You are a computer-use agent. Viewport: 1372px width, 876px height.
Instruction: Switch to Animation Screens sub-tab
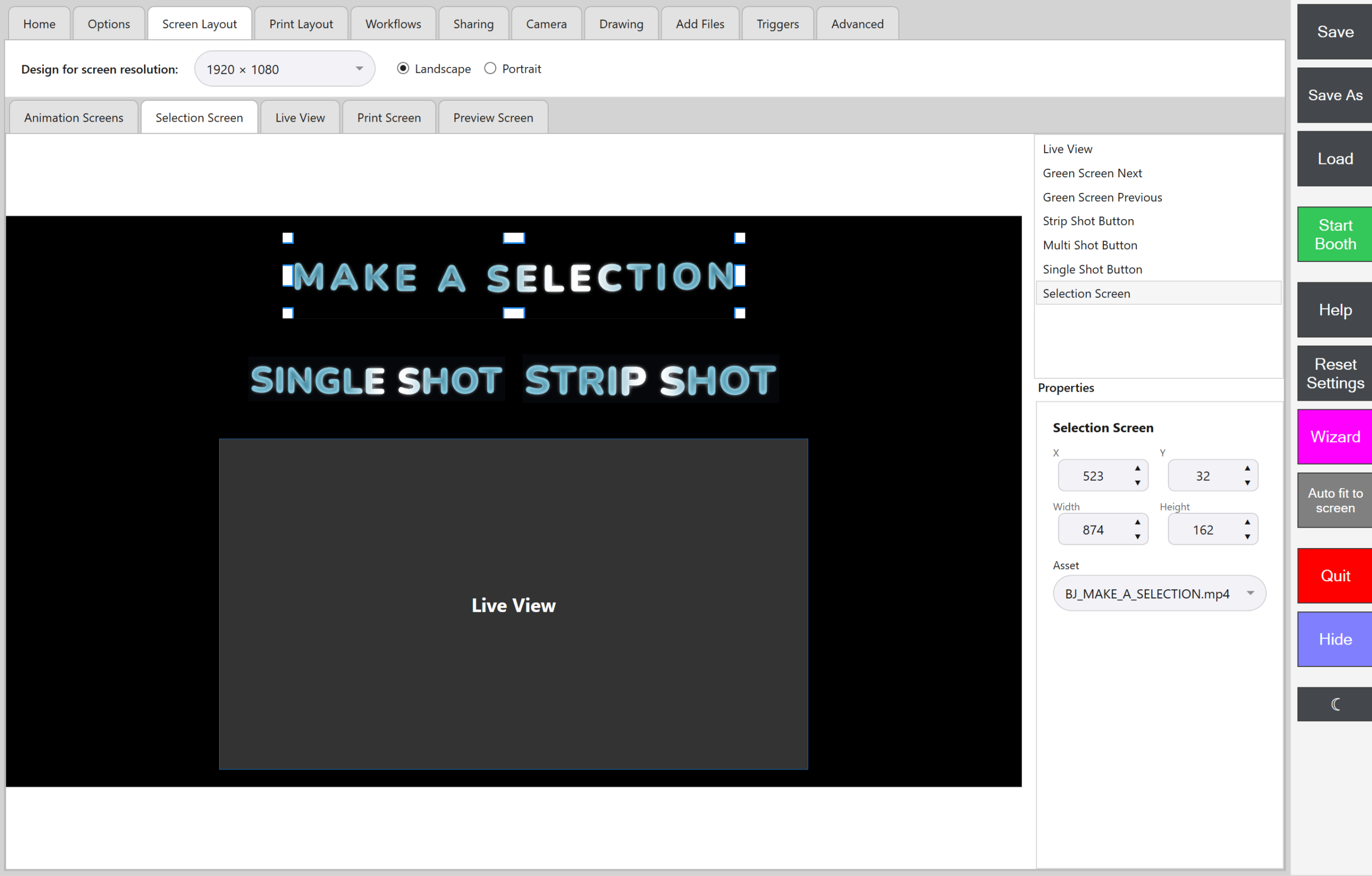pyautogui.click(x=73, y=117)
